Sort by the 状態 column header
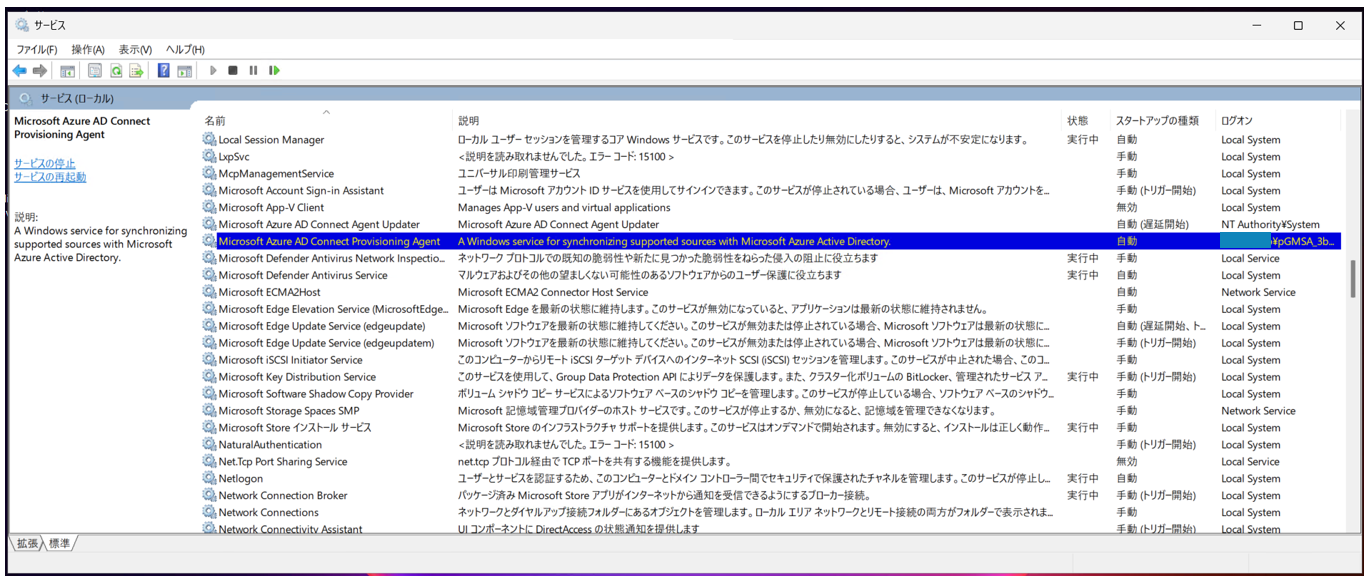The height and width of the screenshot is (583, 1370). [x=1077, y=121]
